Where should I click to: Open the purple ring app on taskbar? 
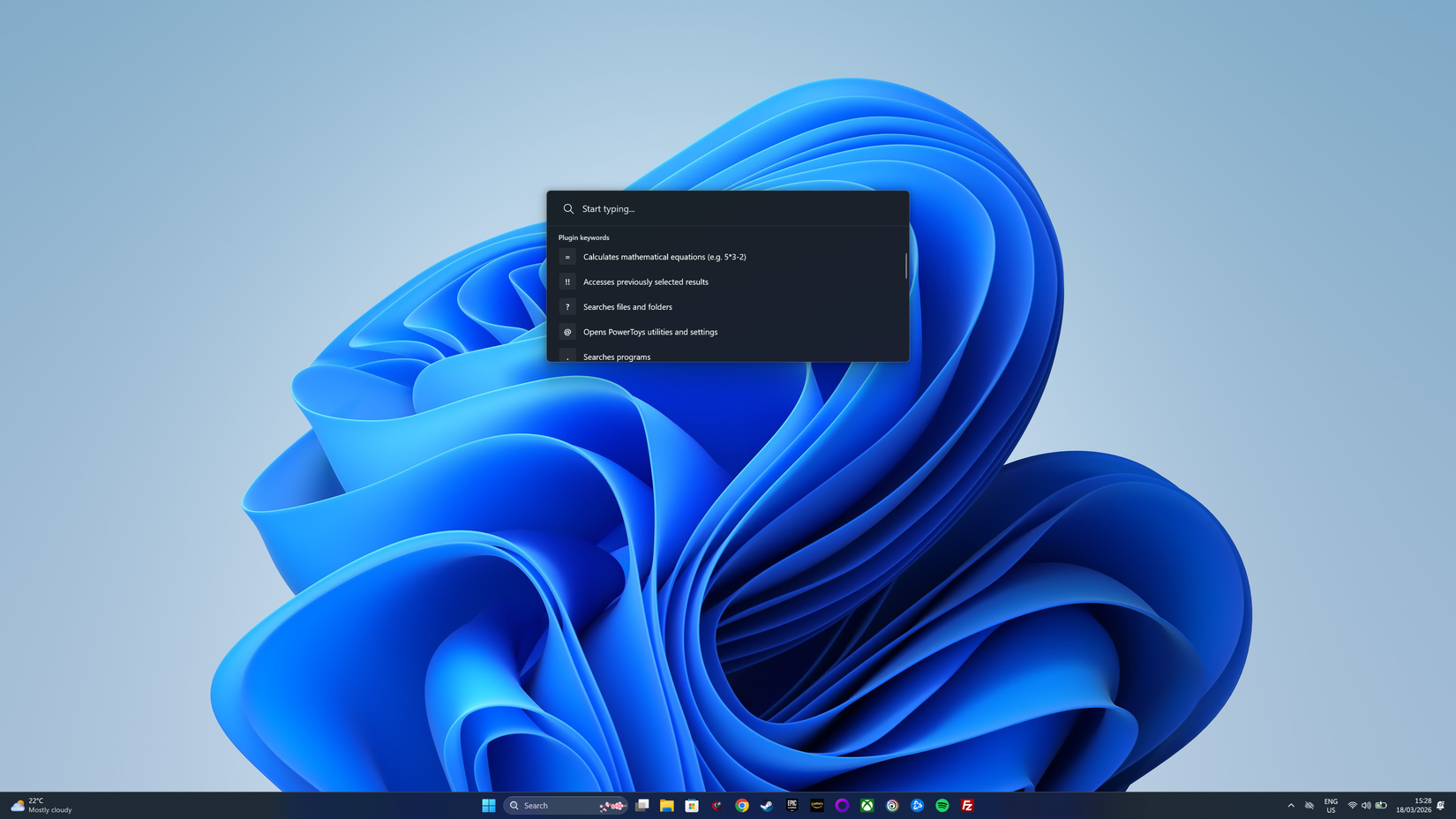click(x=842, y=805)
